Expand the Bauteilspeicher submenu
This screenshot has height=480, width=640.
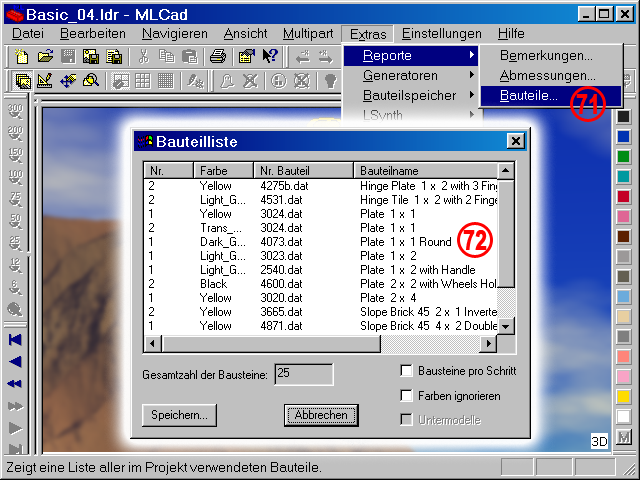click(410, 96)
